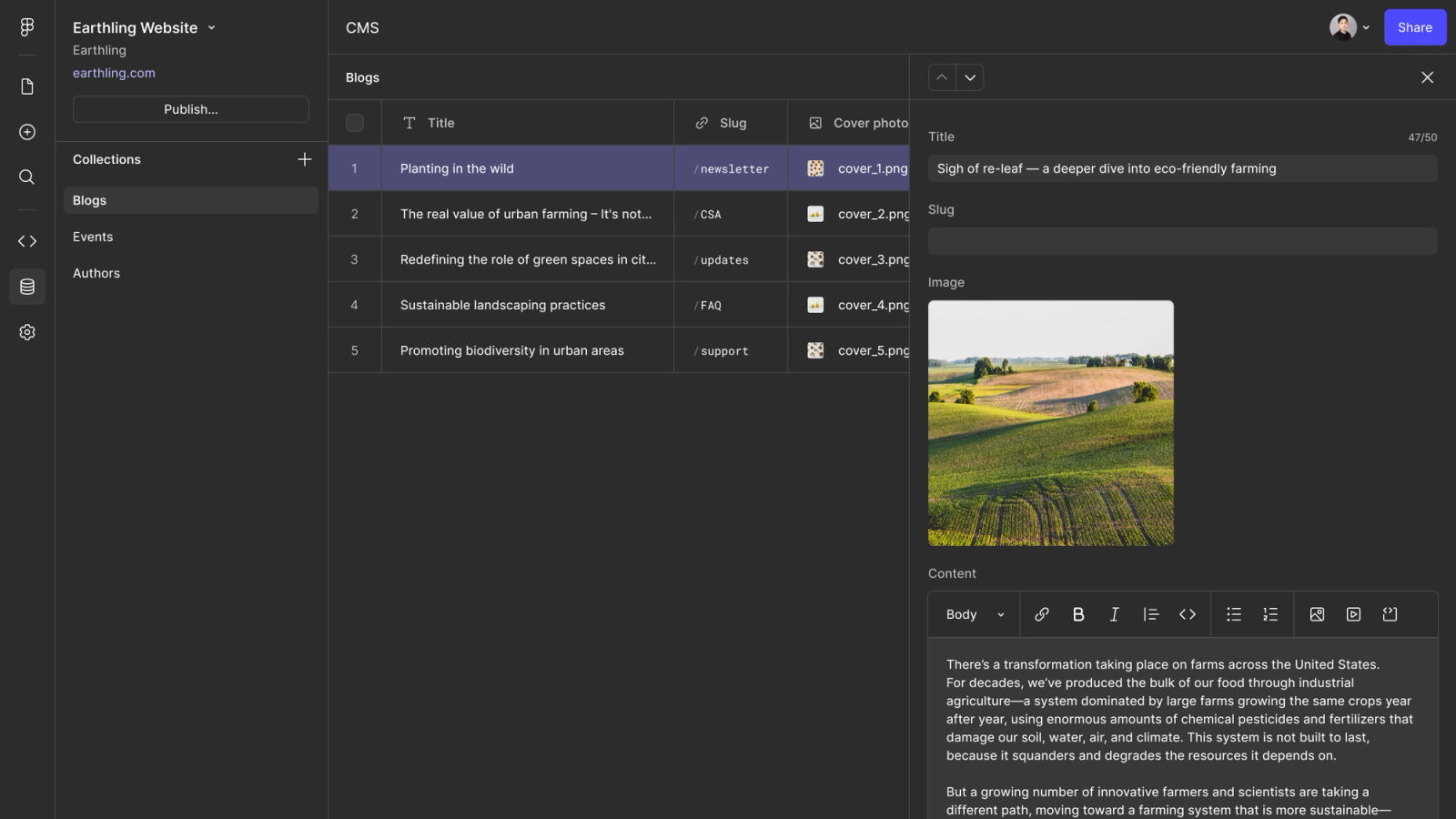
Task: Open the Search magnifier icon in sidebar
Action: pos(27,177)
